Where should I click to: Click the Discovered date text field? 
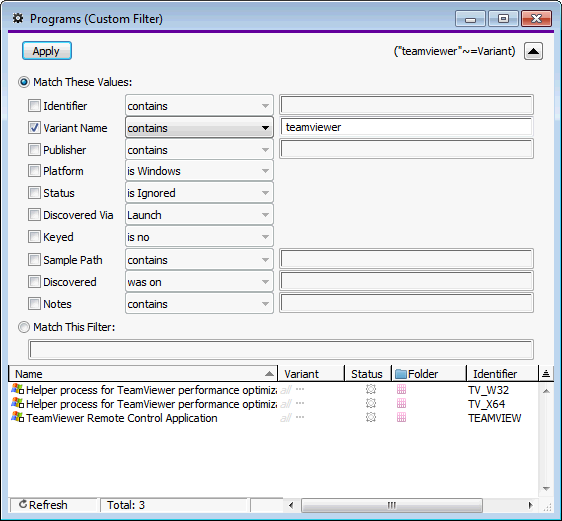click(x=406, y=281)
